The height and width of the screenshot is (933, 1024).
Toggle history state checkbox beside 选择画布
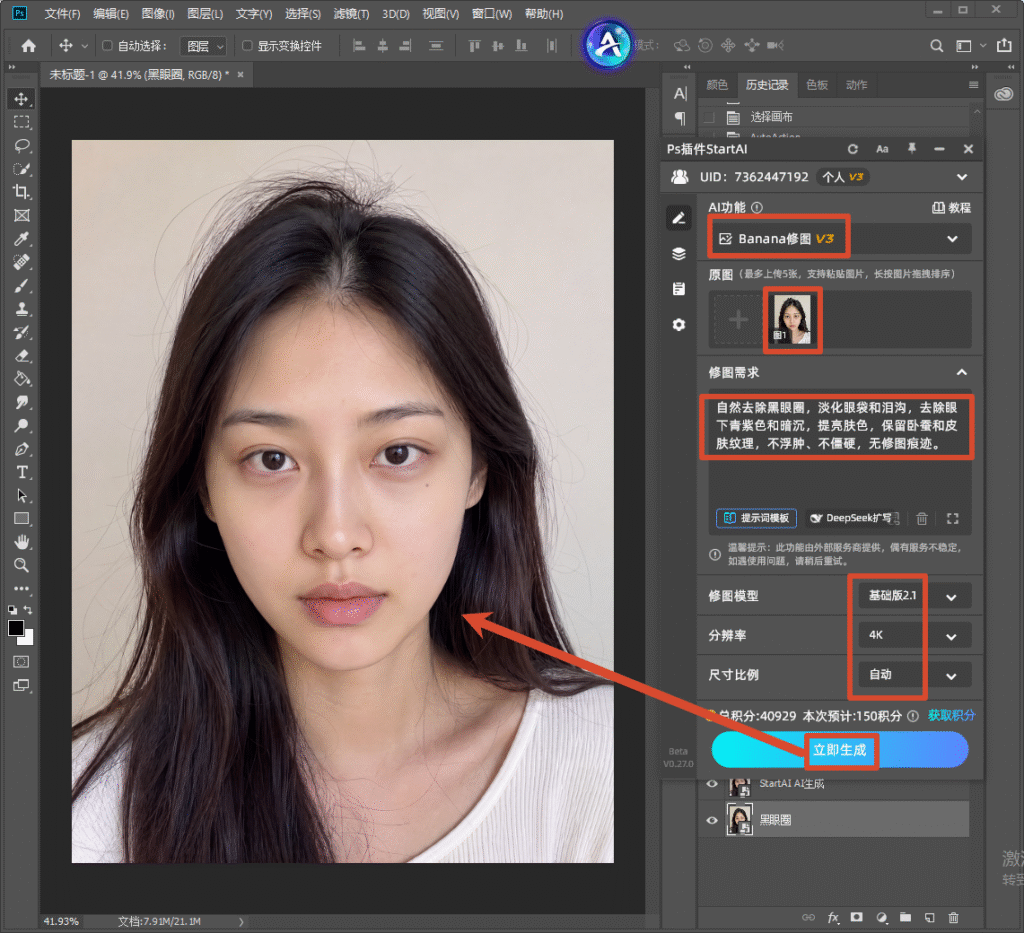click(x=709, y=118)
